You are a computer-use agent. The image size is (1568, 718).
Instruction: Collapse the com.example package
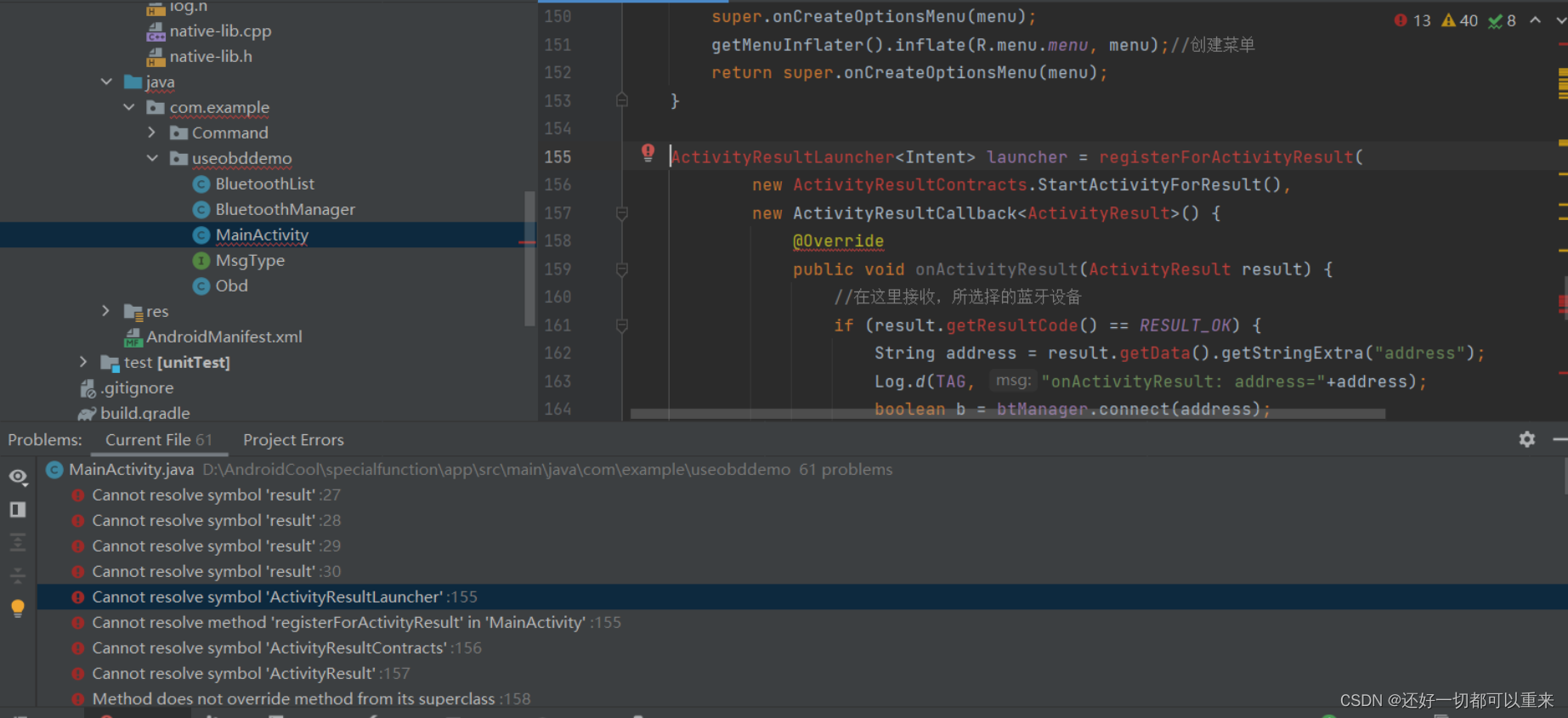tap(129, 107)
